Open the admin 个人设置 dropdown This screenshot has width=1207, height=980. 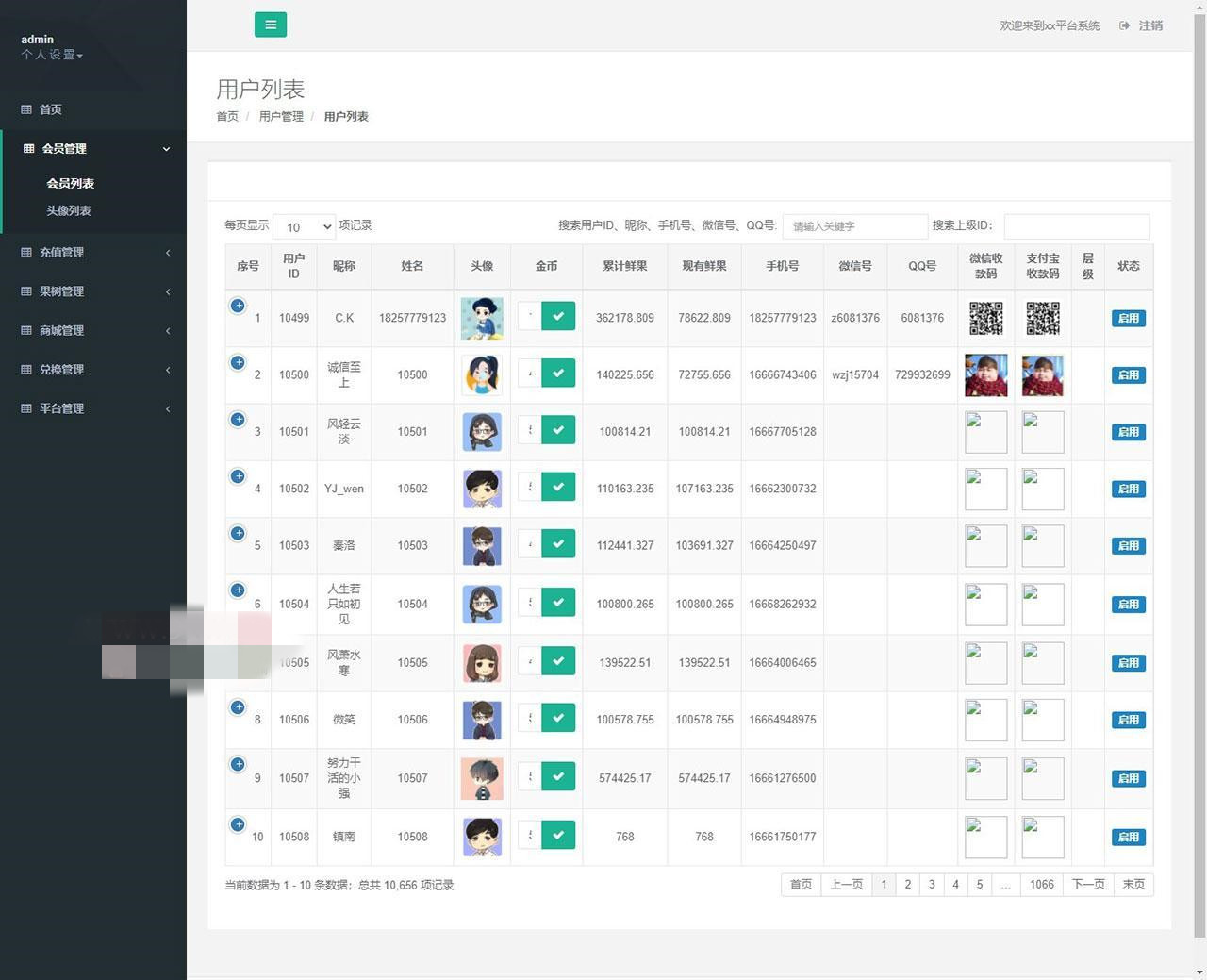(x=53, y=55)
